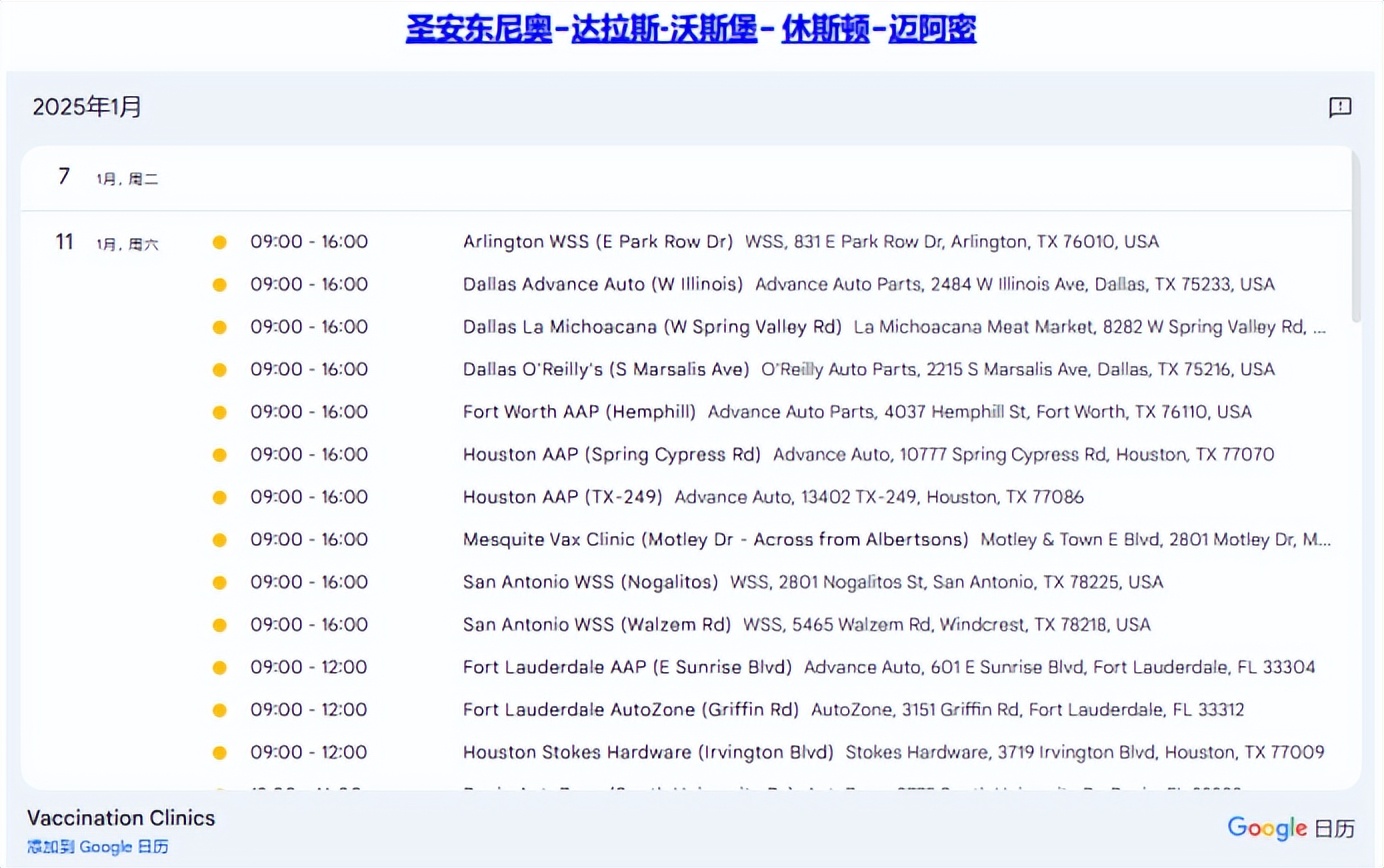Click the yellow dot beside Fort Worth AAP
Screen dimensions: 1384x868
(220, 412)
